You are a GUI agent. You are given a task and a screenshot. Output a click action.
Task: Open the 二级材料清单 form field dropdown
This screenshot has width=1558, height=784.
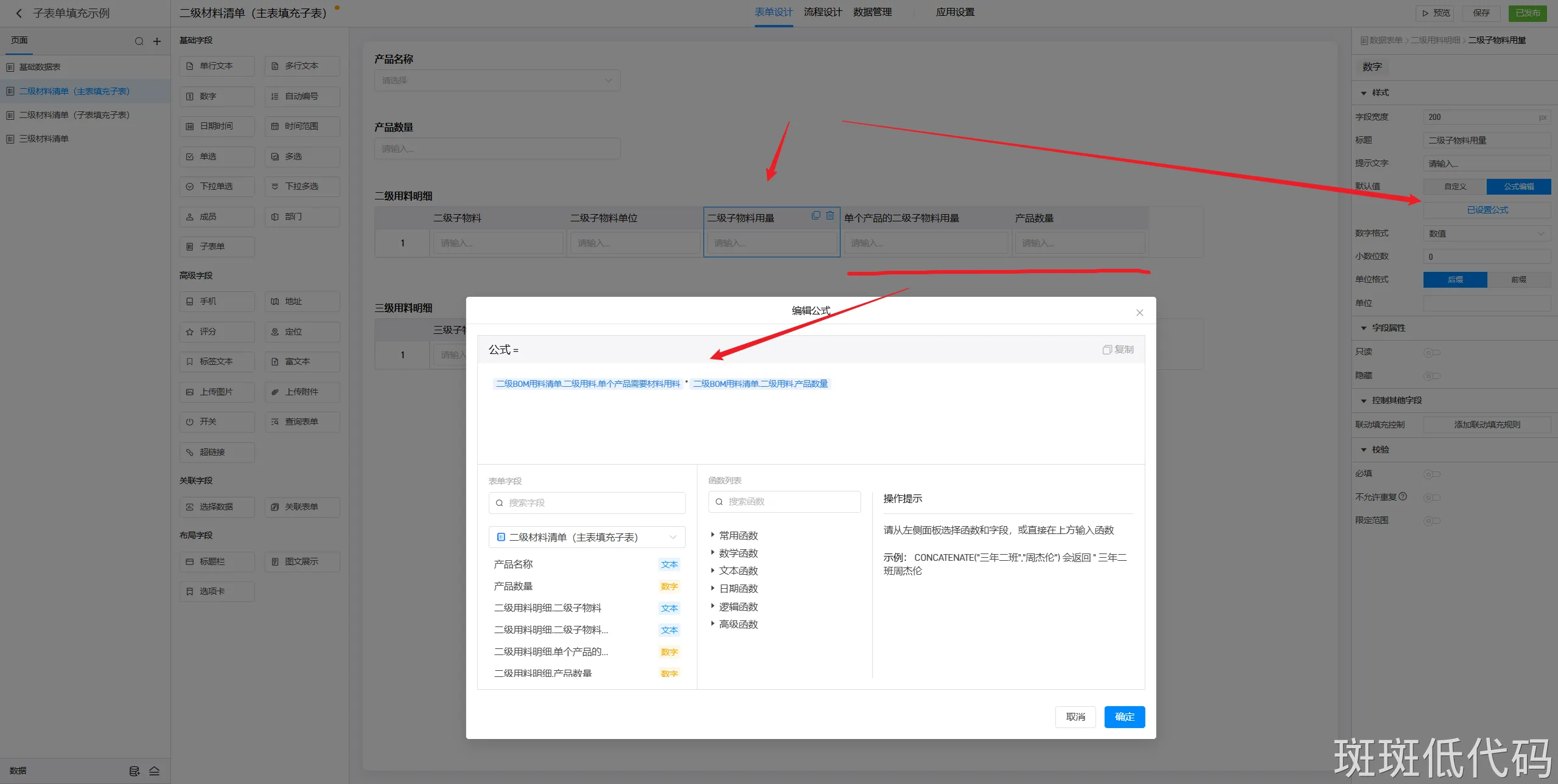pyautogui.click(x=587, y=537)
